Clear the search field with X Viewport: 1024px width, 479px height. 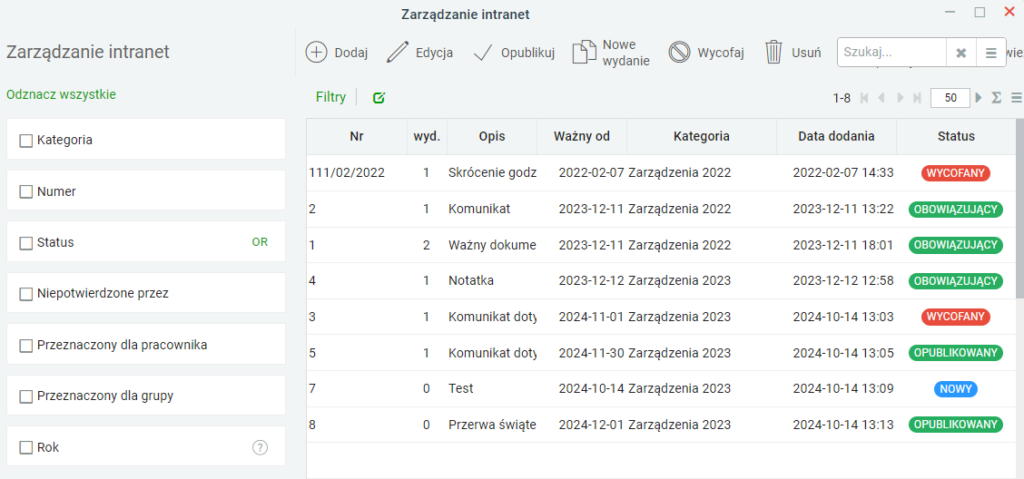click(x=961, y=53)
